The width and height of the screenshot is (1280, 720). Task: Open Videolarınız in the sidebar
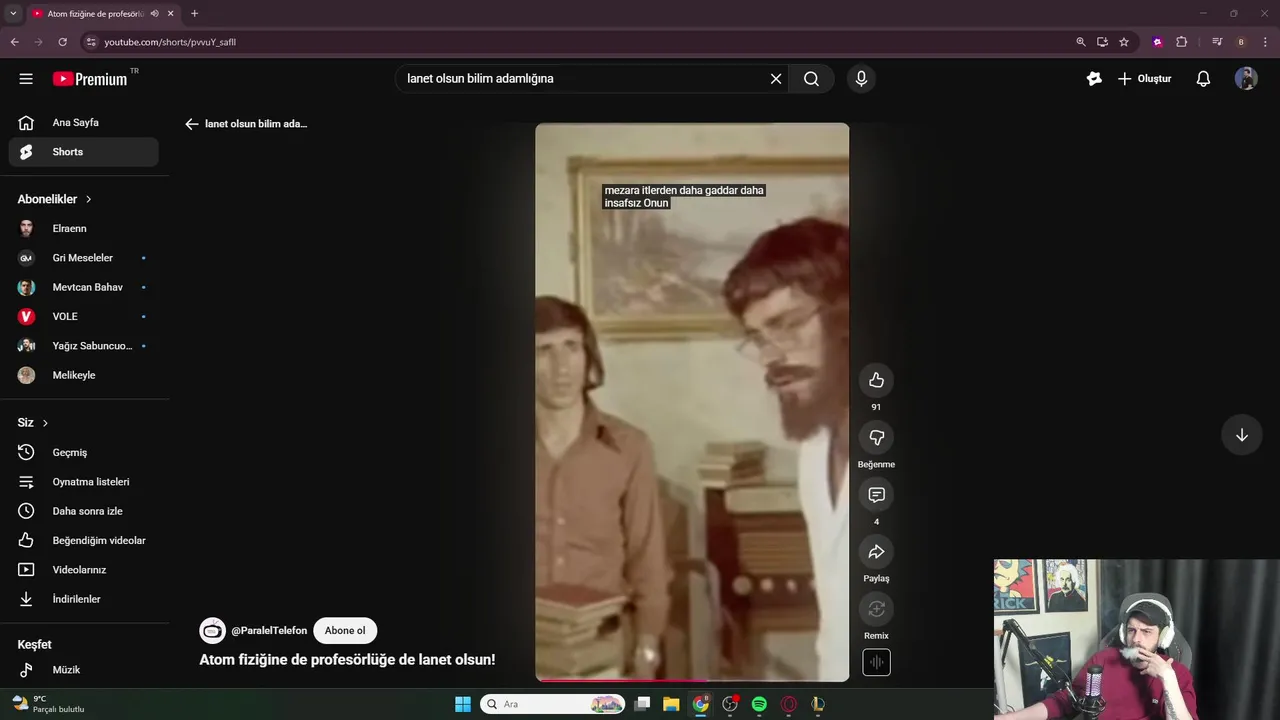click(84, 570)
